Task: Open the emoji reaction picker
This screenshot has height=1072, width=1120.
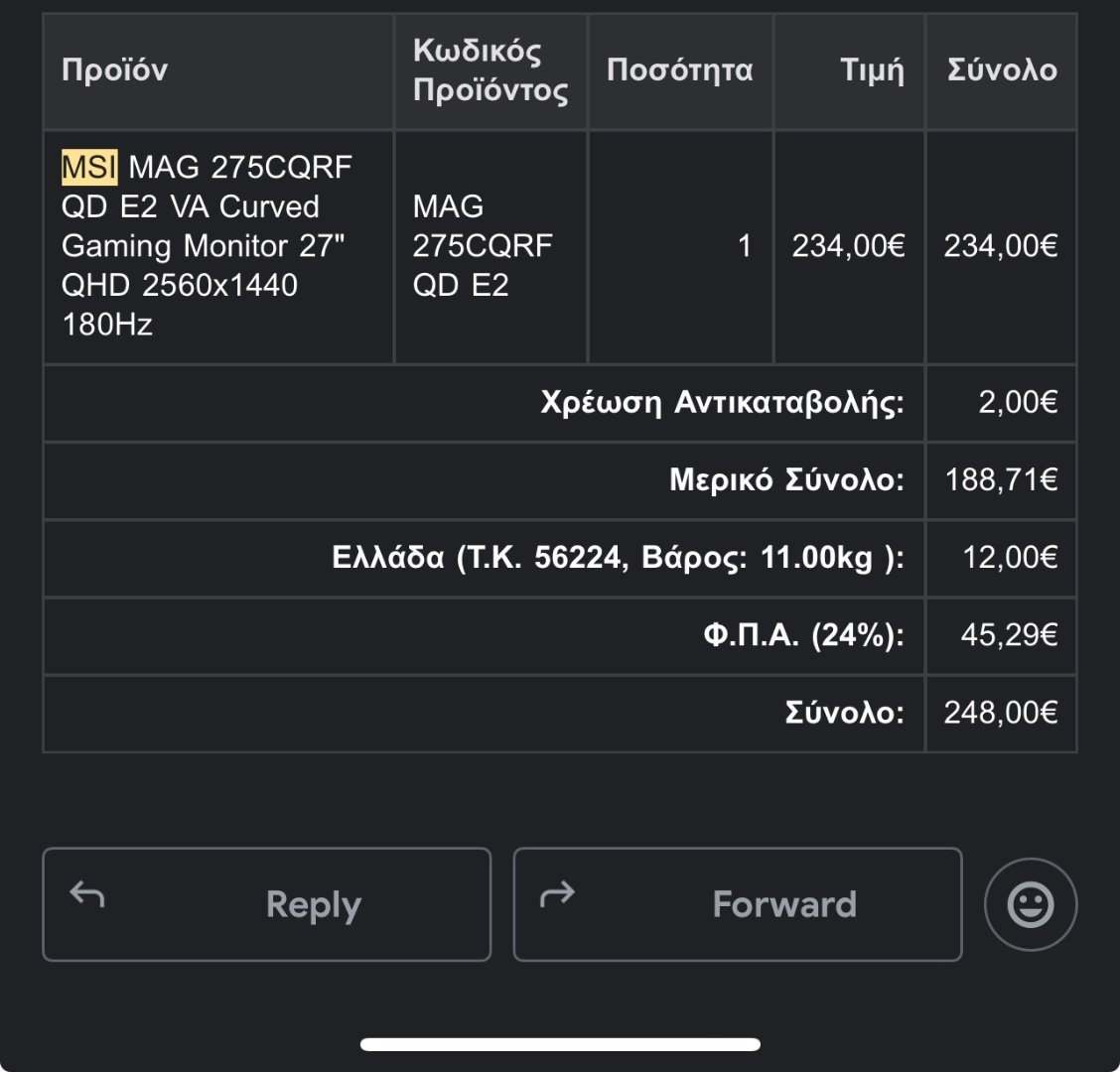Action: [1030, 904]
